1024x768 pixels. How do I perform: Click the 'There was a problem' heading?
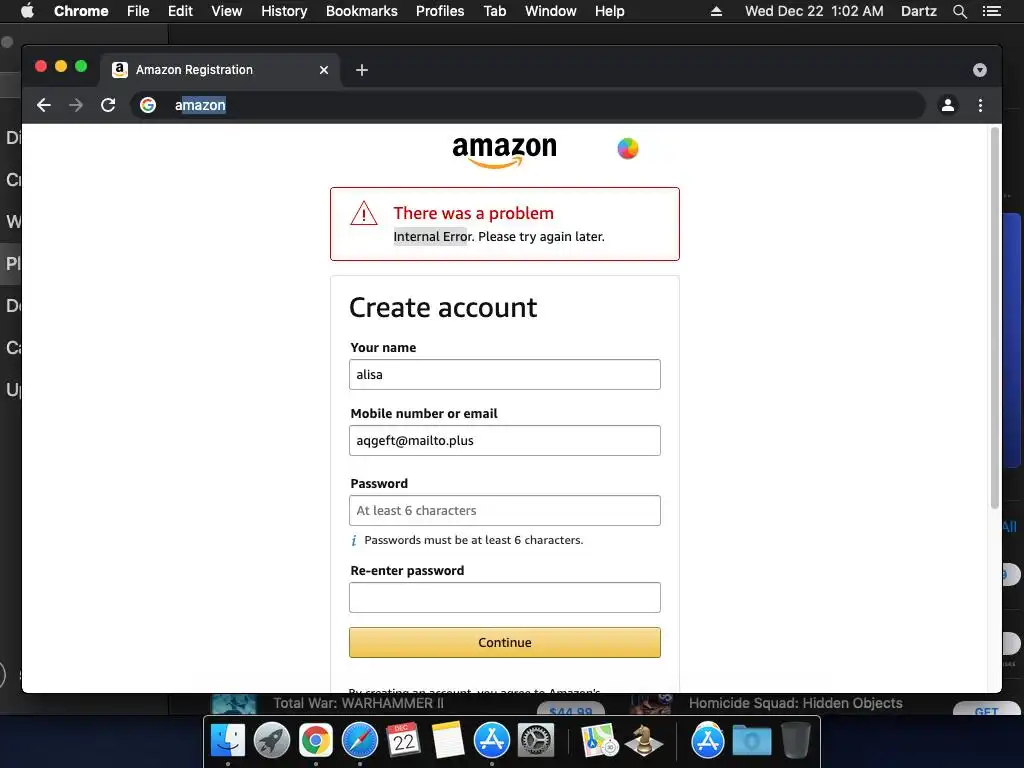(473, 214)
